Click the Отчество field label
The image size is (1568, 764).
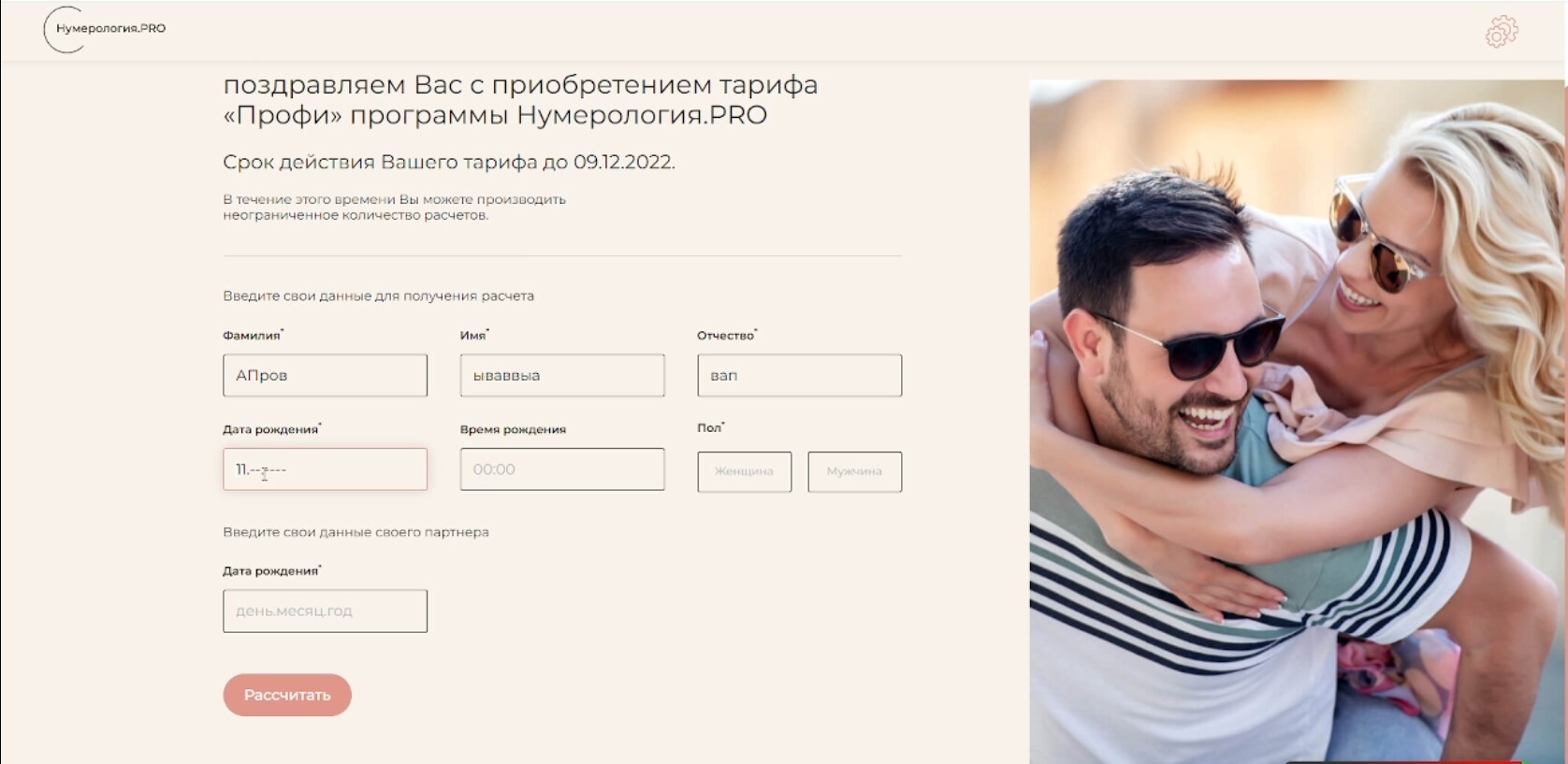tap(727, 335)
